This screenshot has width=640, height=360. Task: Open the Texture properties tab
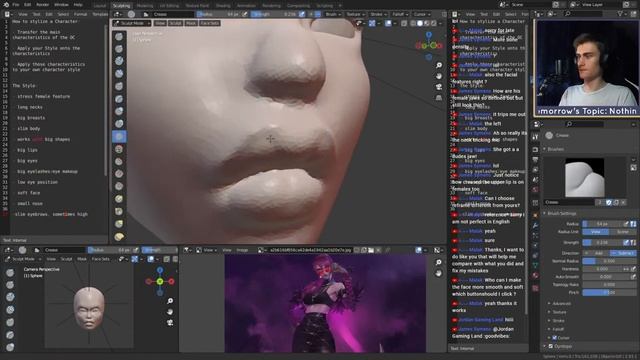click(x=536, y=288)
